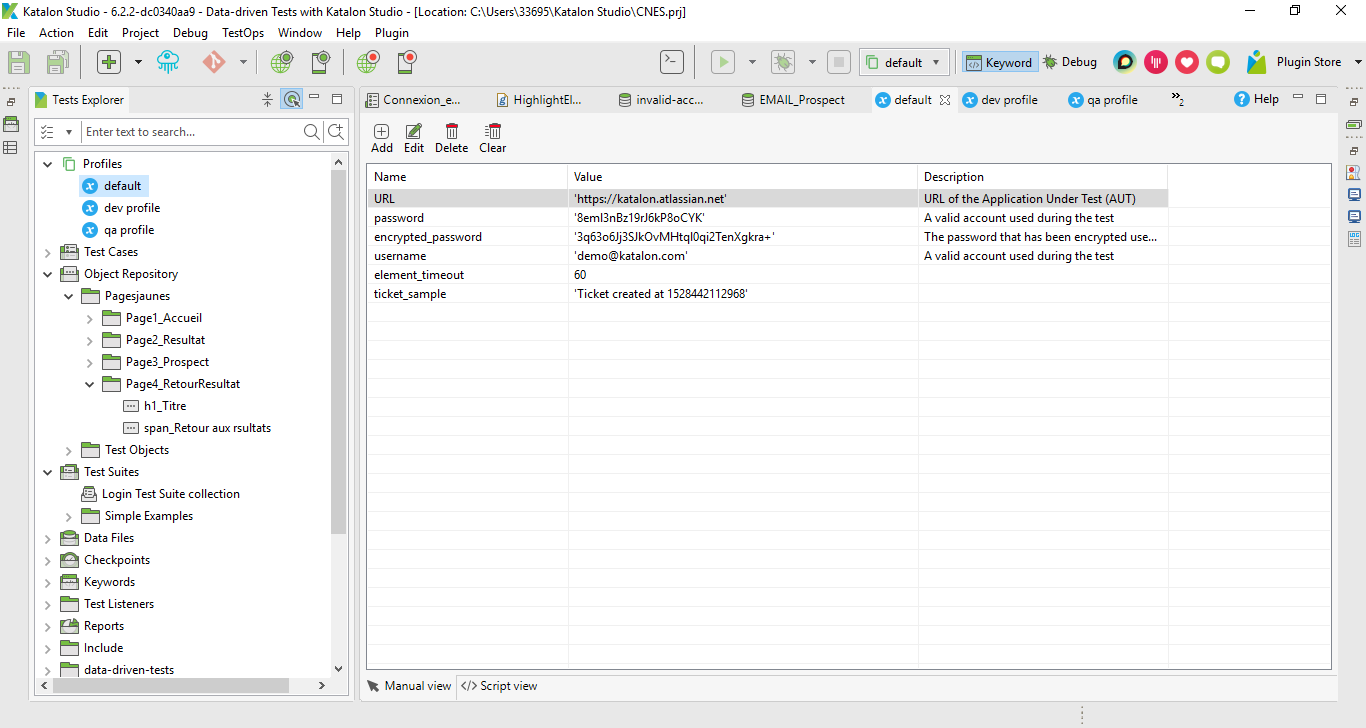Click the red heart icon in toolbar
The width and height of the screenshot is (1366, 728).
click(1187, 62)
